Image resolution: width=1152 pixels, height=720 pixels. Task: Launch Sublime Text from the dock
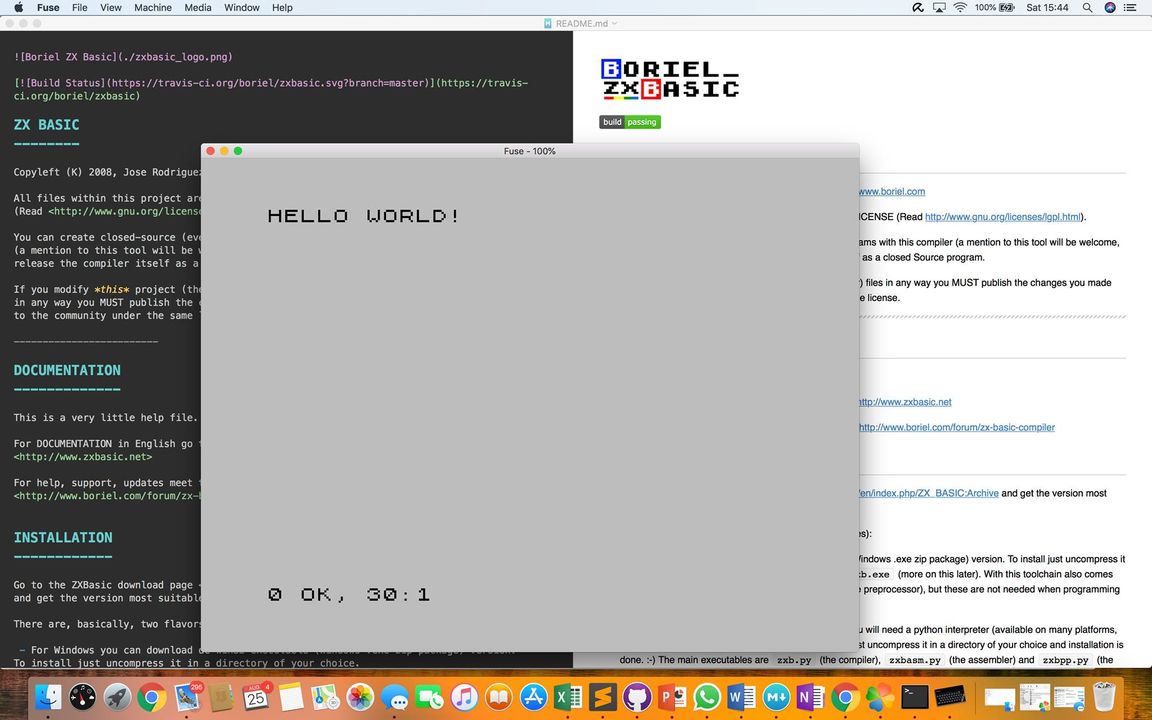tap(602, 697)
